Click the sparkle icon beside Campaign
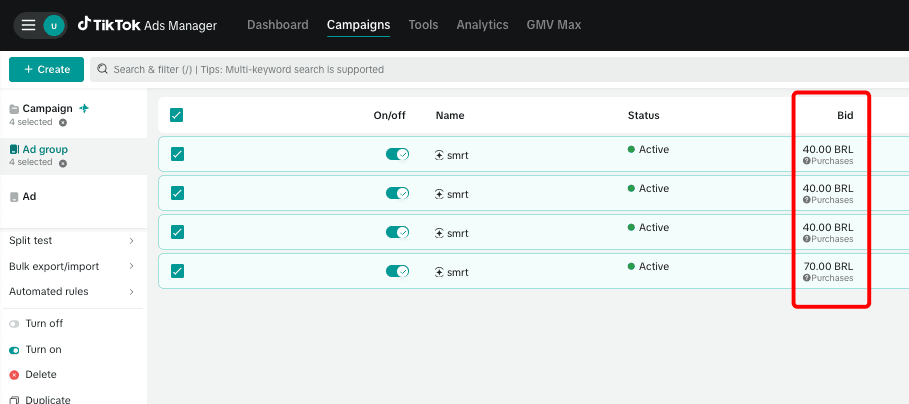Image resolution: width=909 pixels, height=404 pixels. [x=84, y=108]
